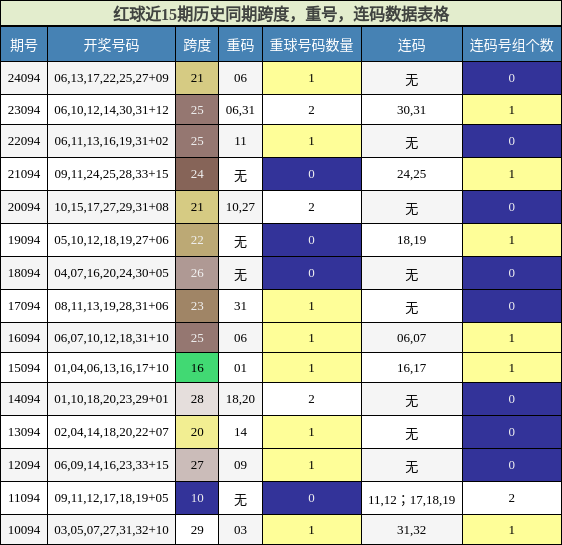
Task: Select draw numbers 08,11,13,19,28,31+06
Action: (x=111, y=306)
